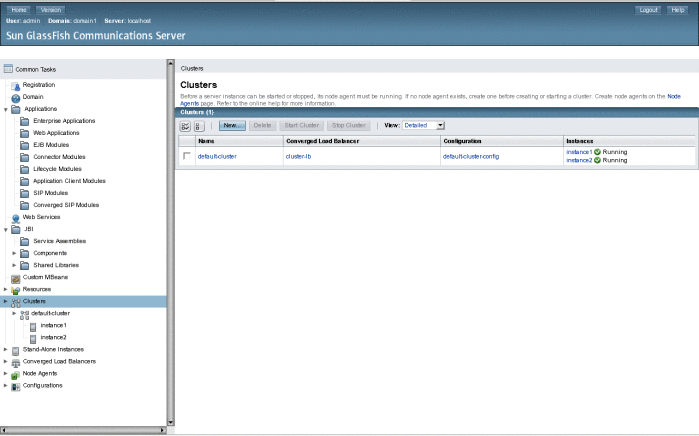Image resolution: width=699 pixels, height=436 pixels.
Task: Expand the Converged Load Balancers node
Action: (6, 362)
